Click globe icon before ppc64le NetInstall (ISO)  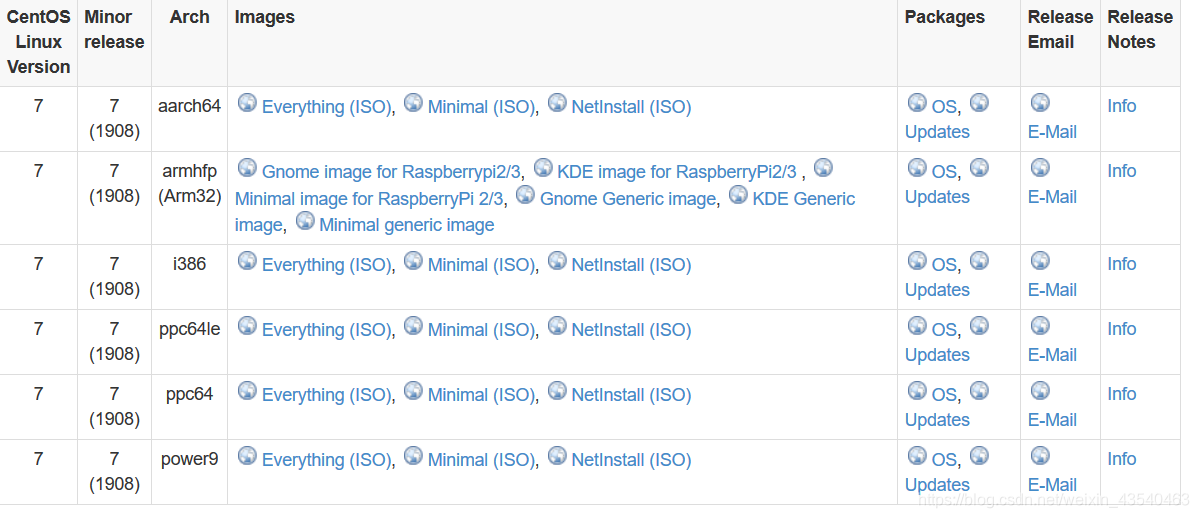pos(557,326)
